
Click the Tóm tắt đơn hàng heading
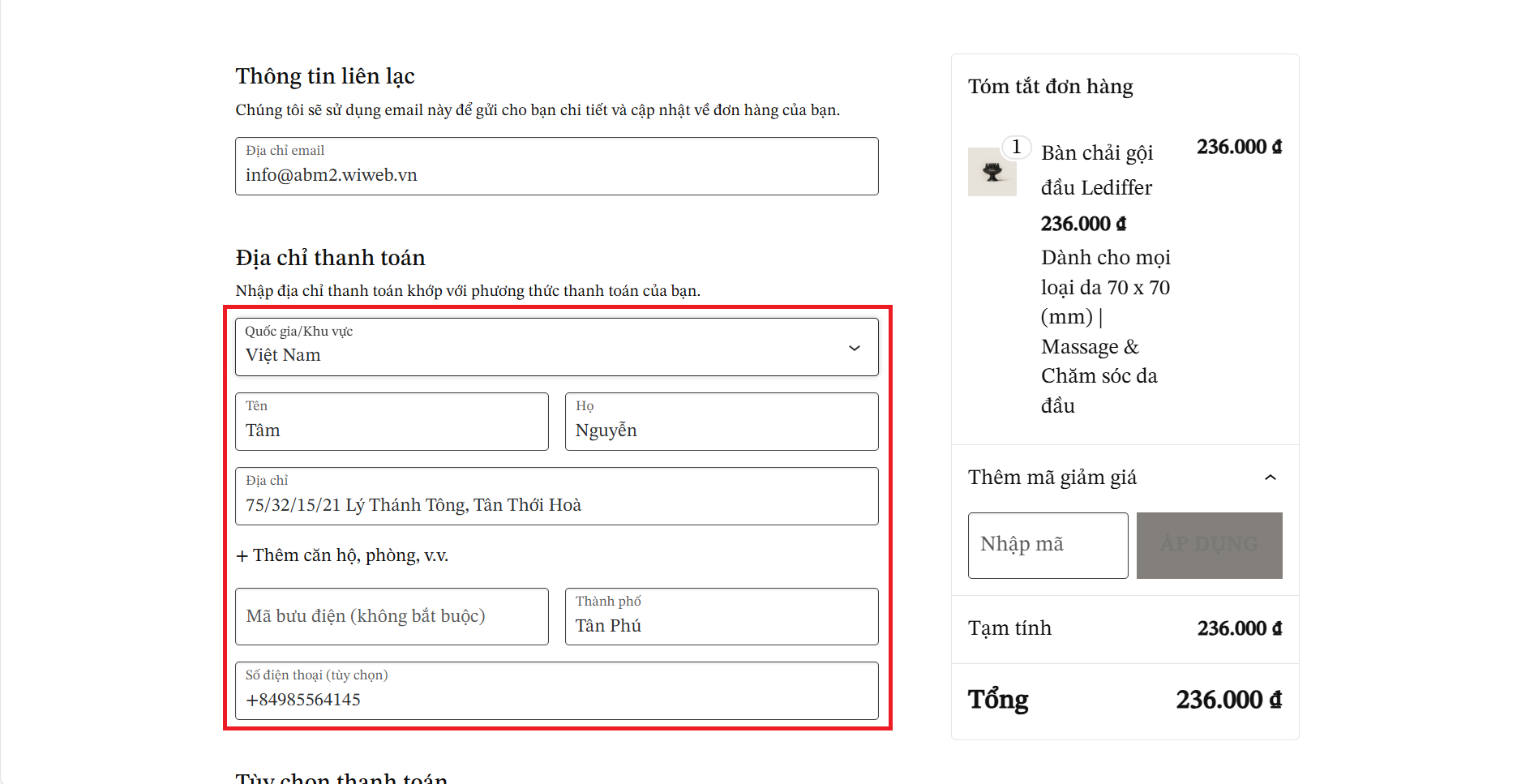(x=1050, y=87)
